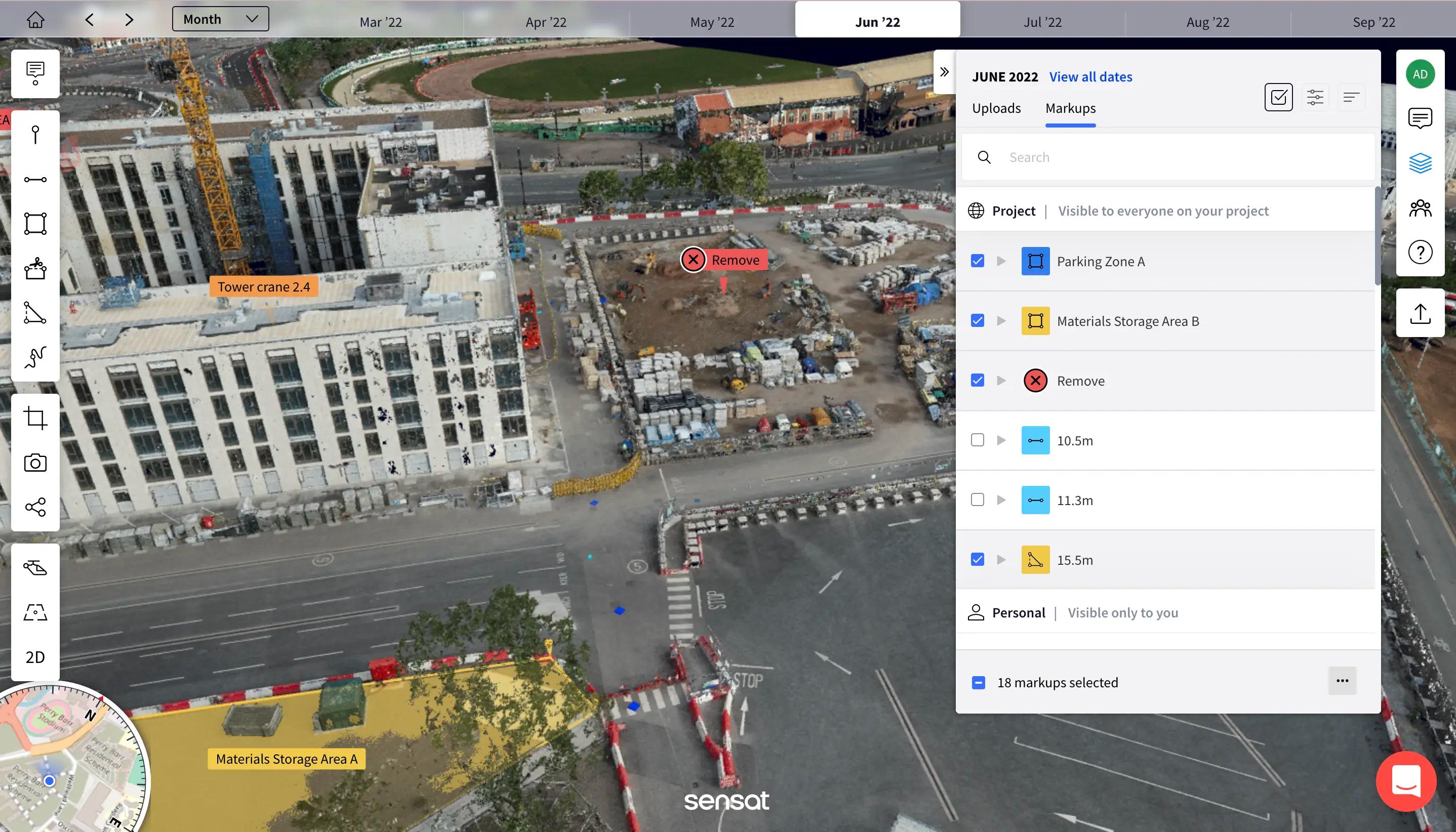
Task: Select the line distance measurement tool
Action: tap(35, 180)
